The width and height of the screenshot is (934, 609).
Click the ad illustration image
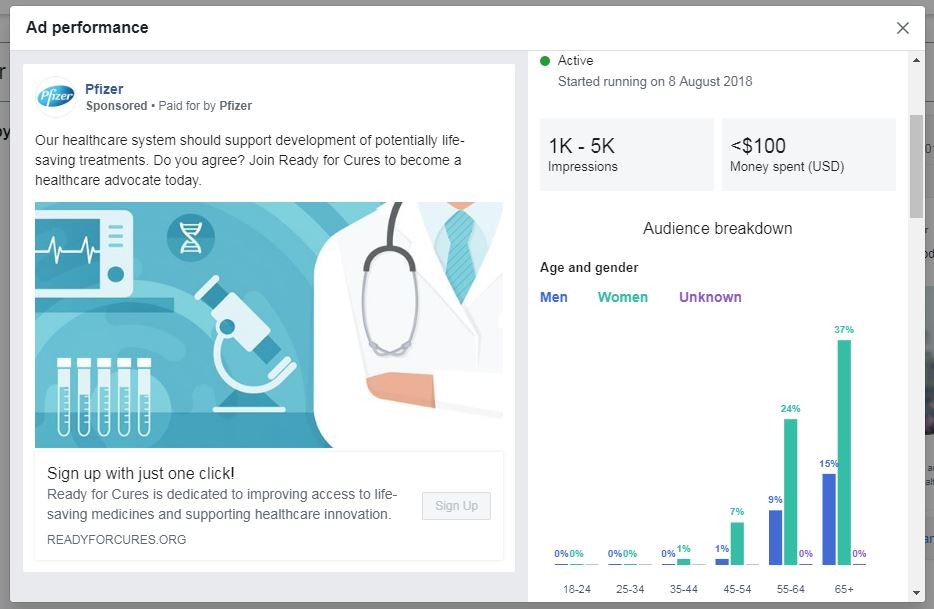pyautogui.click(x=269, y=325)
